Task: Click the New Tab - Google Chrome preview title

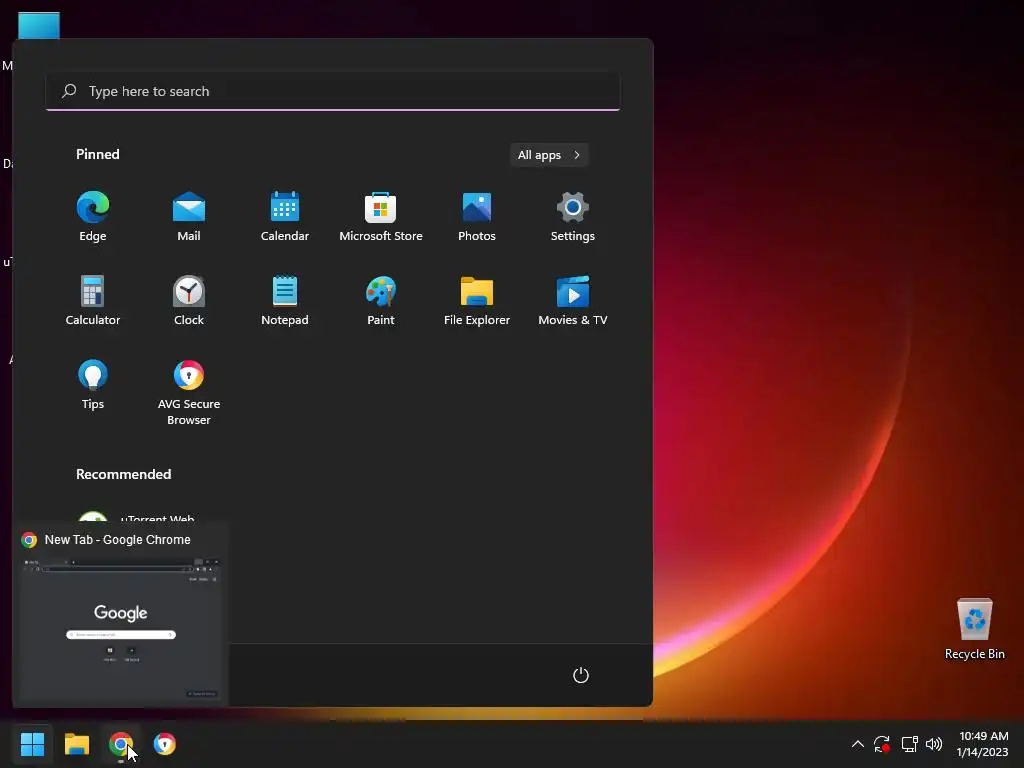Action: pyautogui.click(x=118, y=539)
